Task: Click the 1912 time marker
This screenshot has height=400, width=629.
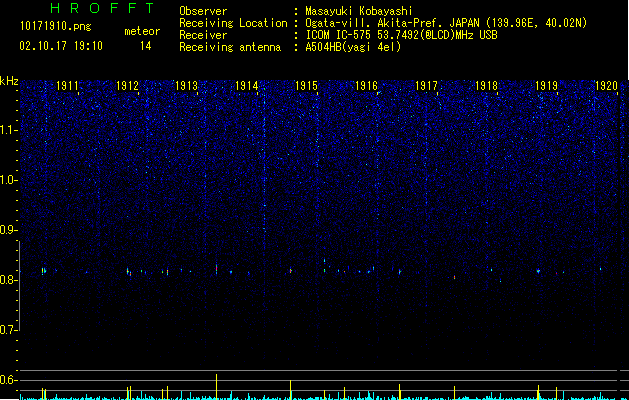Action: click(127, 86)
